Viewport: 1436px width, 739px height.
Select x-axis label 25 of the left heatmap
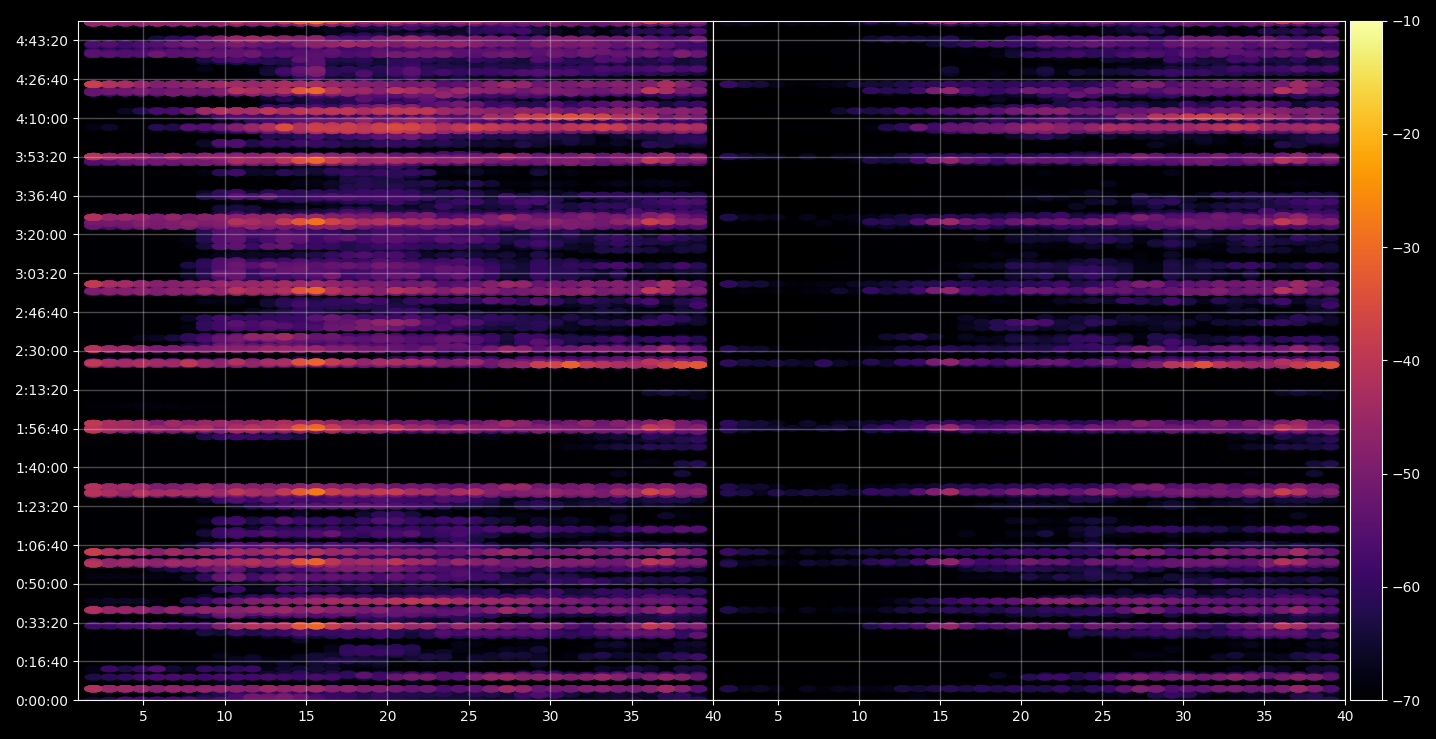(x=469, y=716)
